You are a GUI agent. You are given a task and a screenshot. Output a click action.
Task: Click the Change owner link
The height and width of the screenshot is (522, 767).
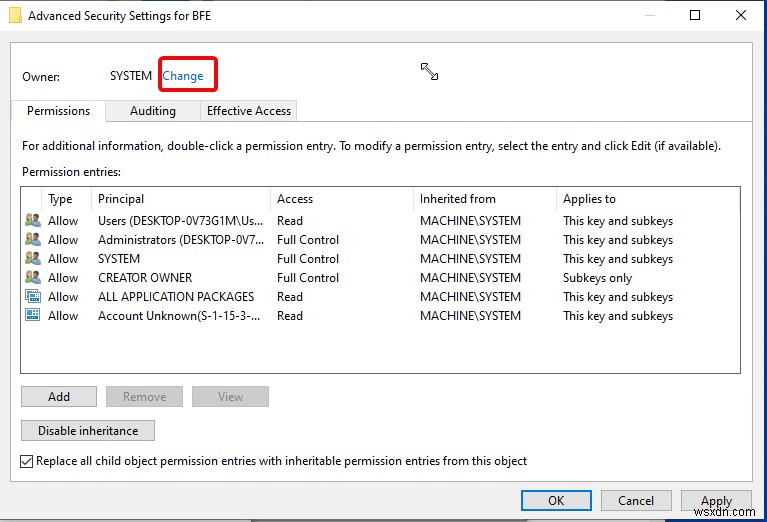183,76
